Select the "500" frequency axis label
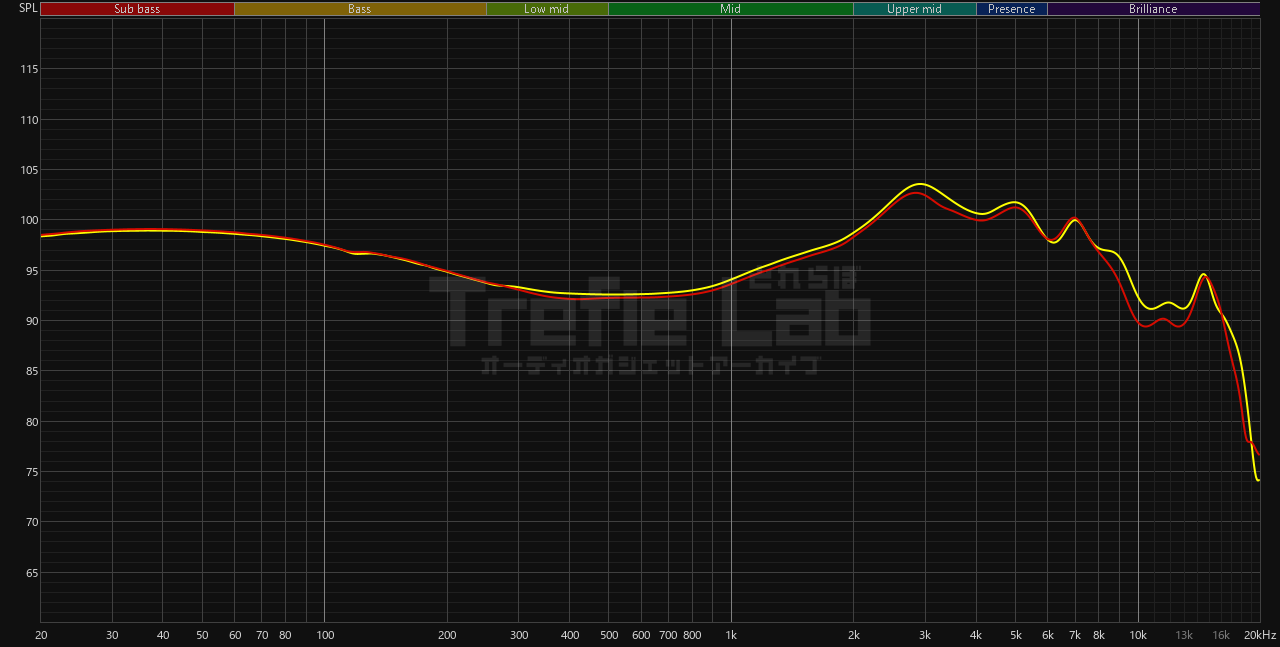Image resolution: width=1280 pixels, height=647 pixels. tap(608, 635)
